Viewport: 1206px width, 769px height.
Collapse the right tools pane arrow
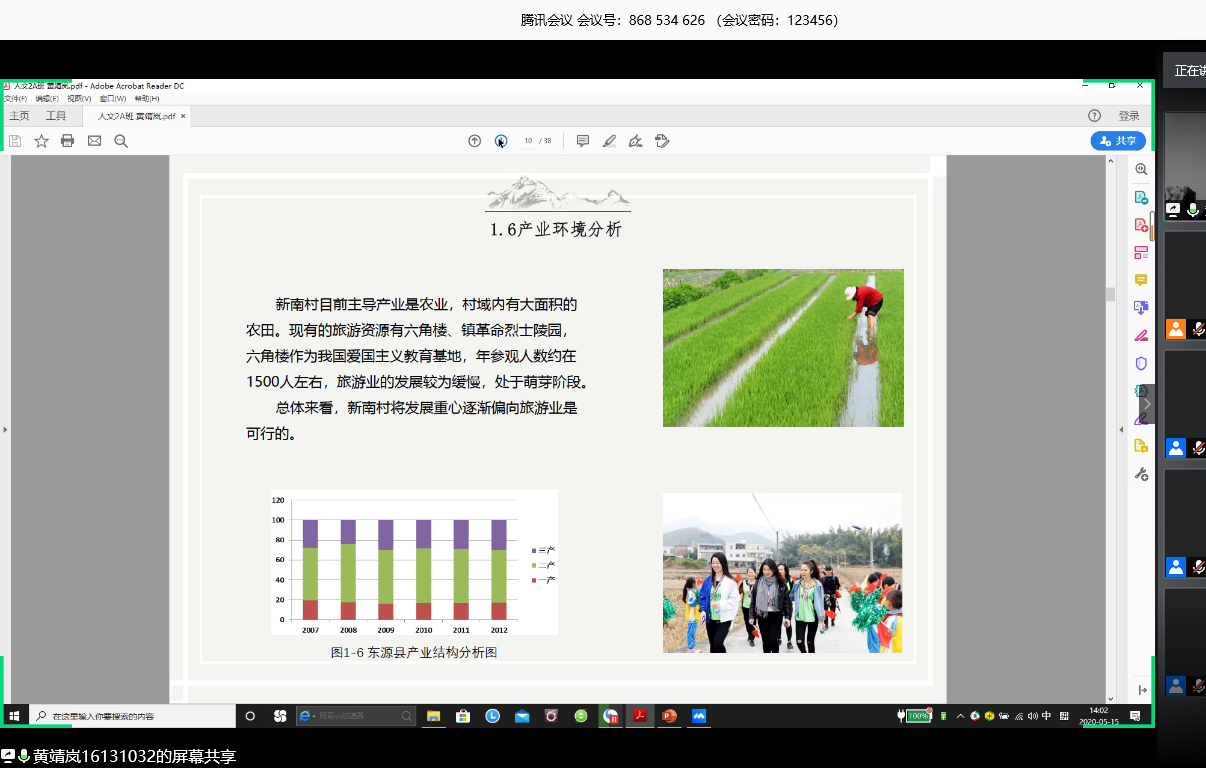(1121, 429)
